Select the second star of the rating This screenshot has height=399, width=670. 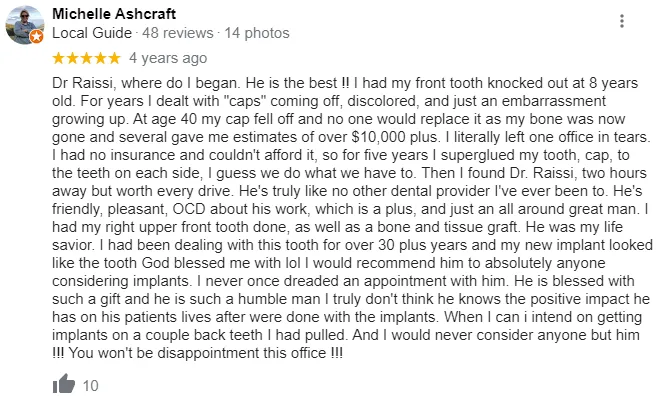click(73, 58)
